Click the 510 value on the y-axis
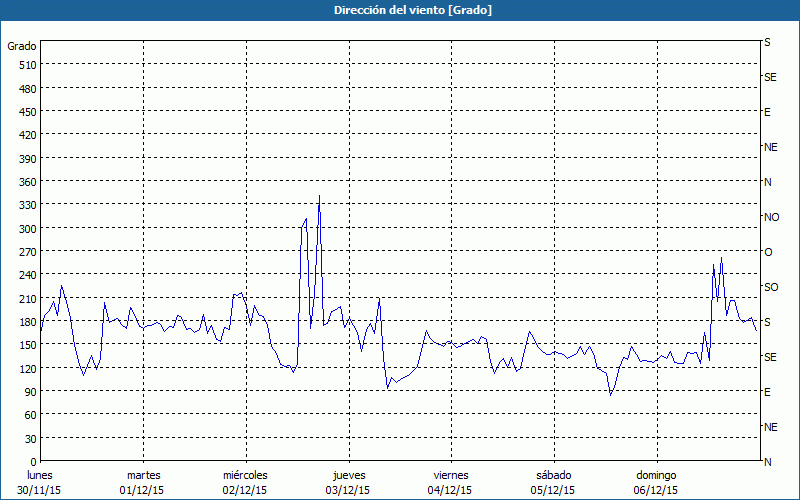Screen dimensions: 800x500 coord(27,65)
